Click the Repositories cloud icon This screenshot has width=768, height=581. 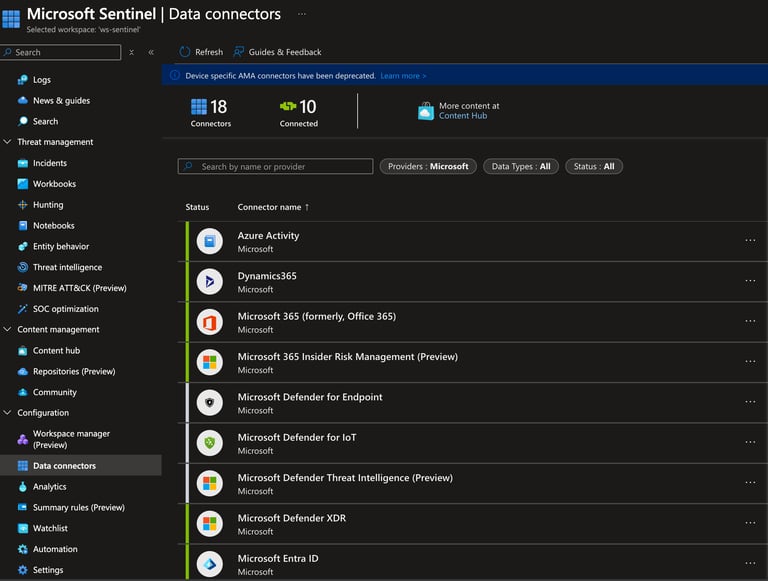(23, 371)
